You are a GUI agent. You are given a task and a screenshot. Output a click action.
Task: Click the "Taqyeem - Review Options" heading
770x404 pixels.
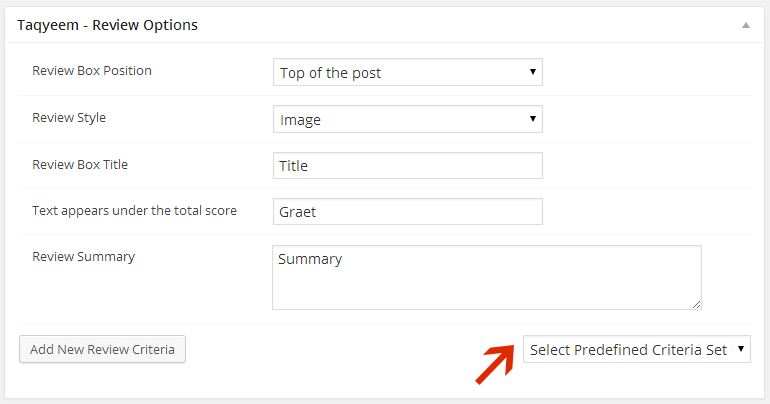(107, 25)
